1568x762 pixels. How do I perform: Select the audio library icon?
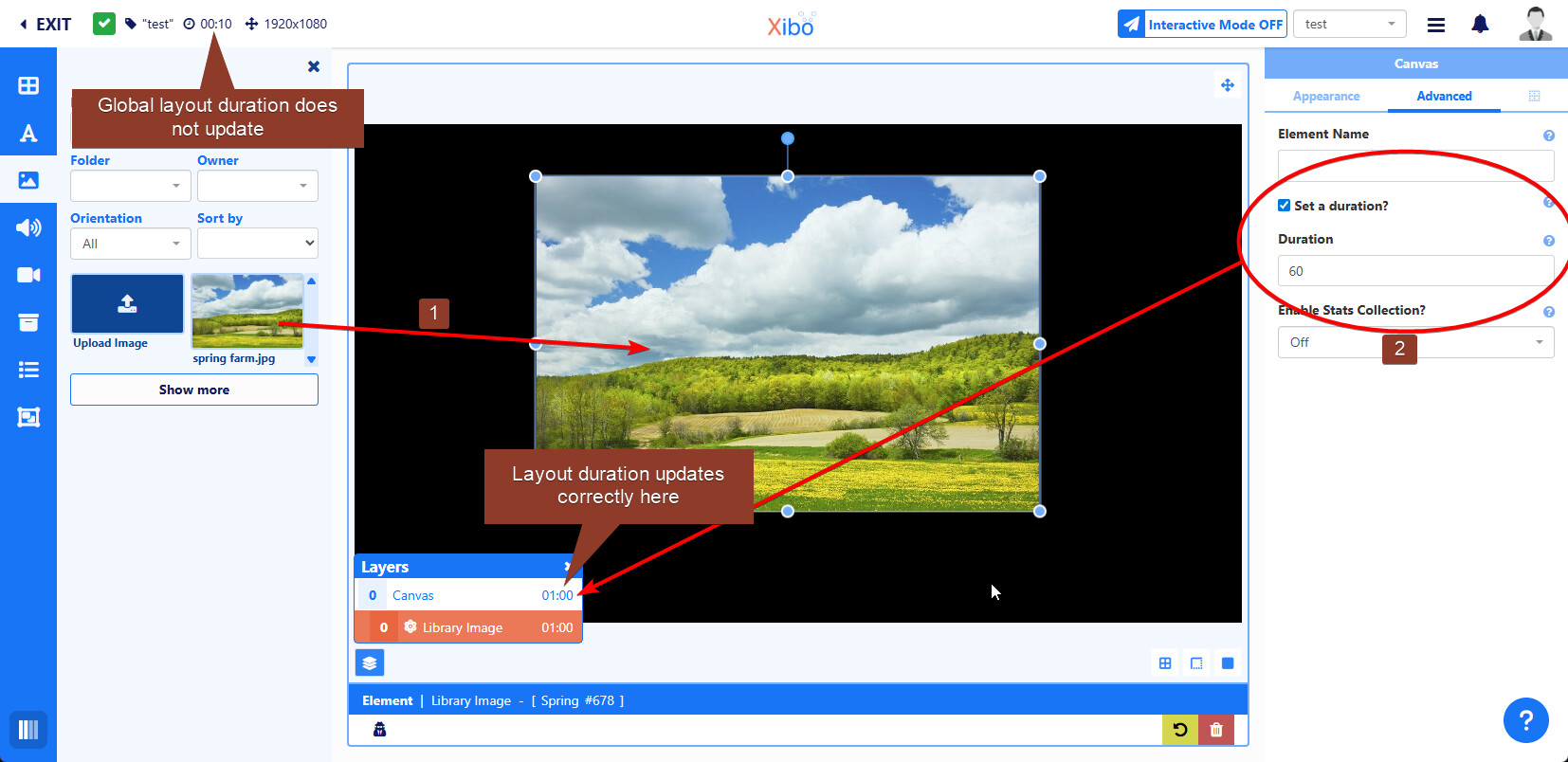tap(28, 227)
